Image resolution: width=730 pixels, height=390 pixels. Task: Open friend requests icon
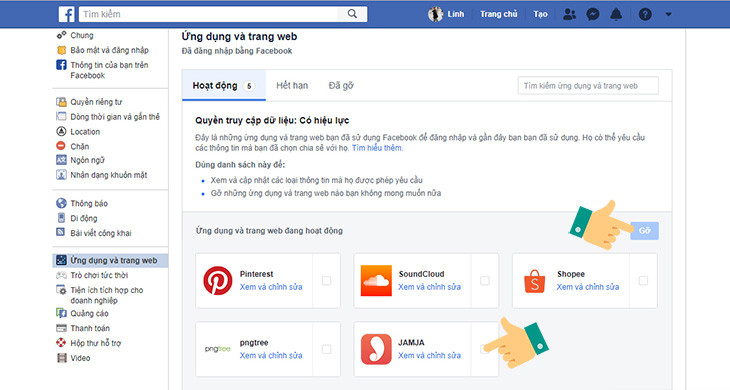[569, 14]
